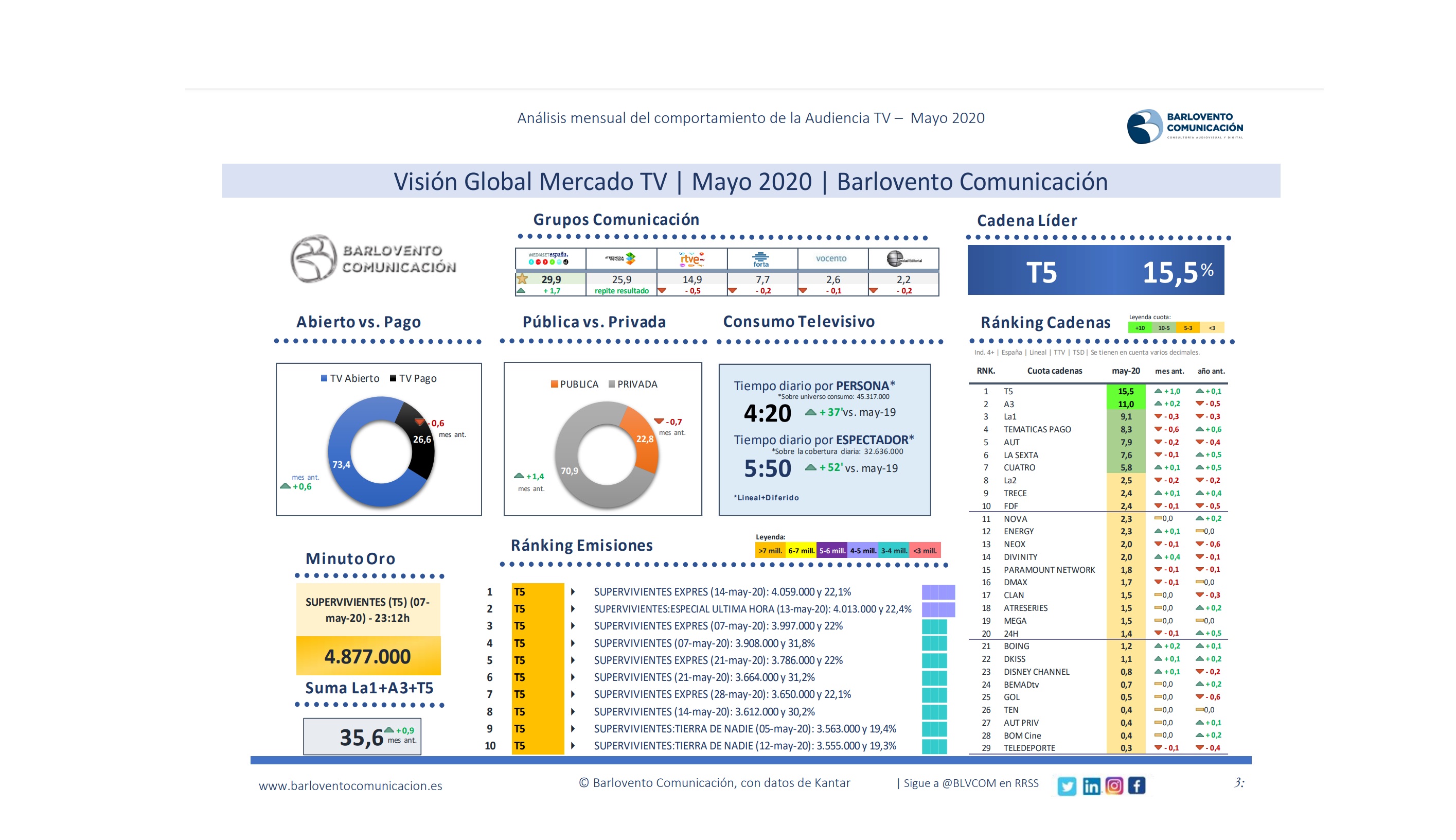Image resolution: width=1456 pixels, height=840 pixels.
Task: Click the <3 cuota legend swatch
Action: coord(1212,328)
